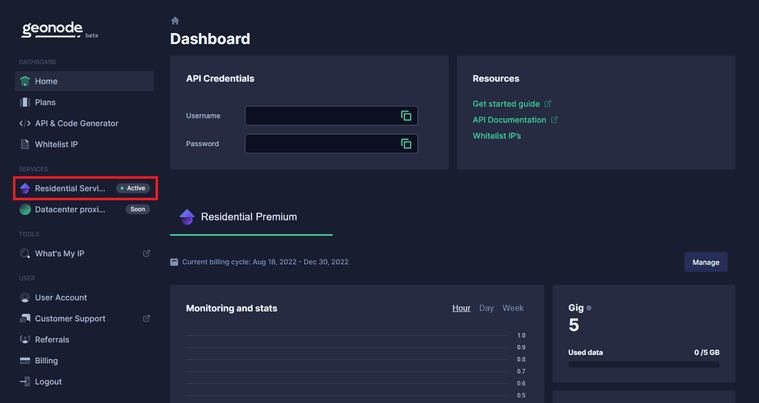
Task: Open Home in the sidebar
Action: (85, 81)
